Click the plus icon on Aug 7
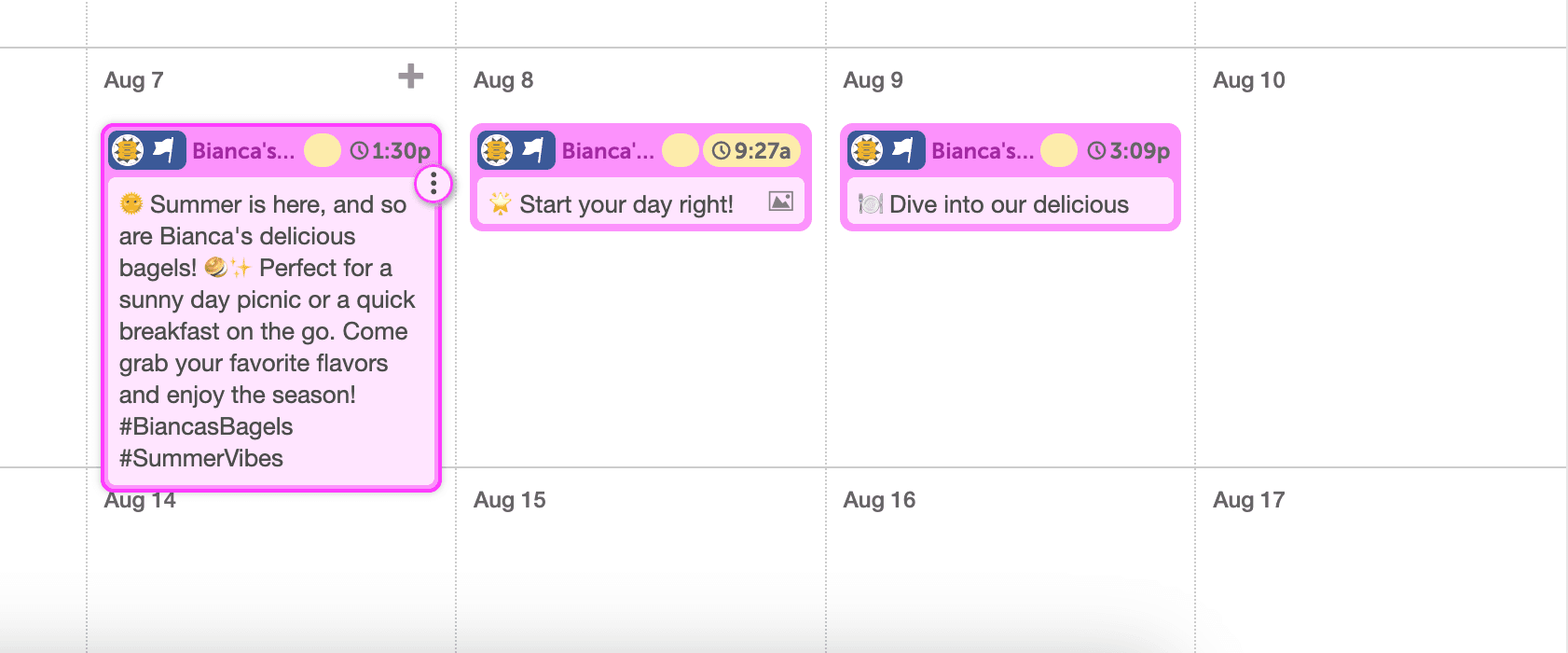Image resolution: width=1568 pixels, height=653 pixels. pos(410,76)
